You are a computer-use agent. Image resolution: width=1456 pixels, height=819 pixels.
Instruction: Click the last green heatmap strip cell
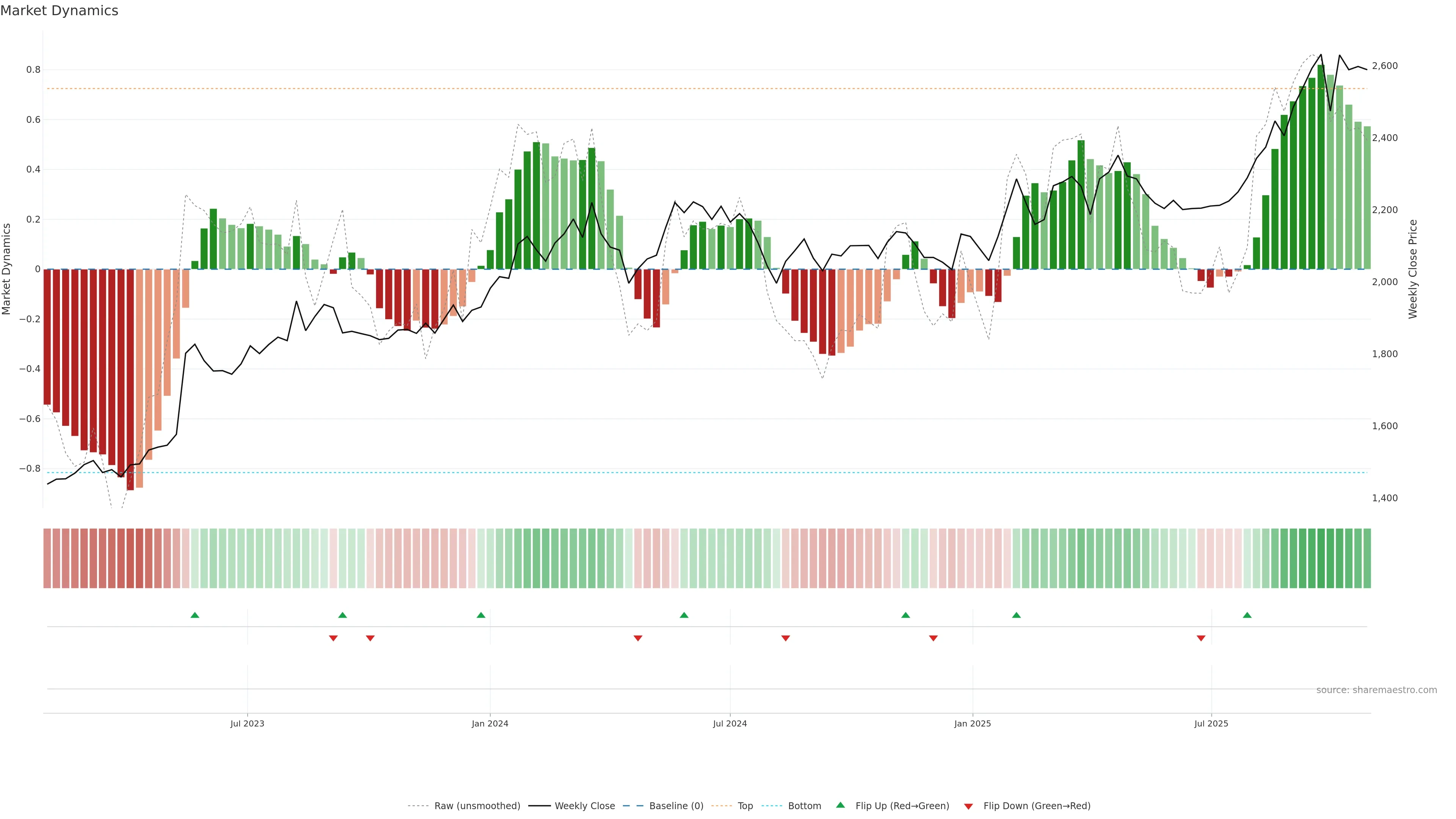click(x=1367, y=559)
